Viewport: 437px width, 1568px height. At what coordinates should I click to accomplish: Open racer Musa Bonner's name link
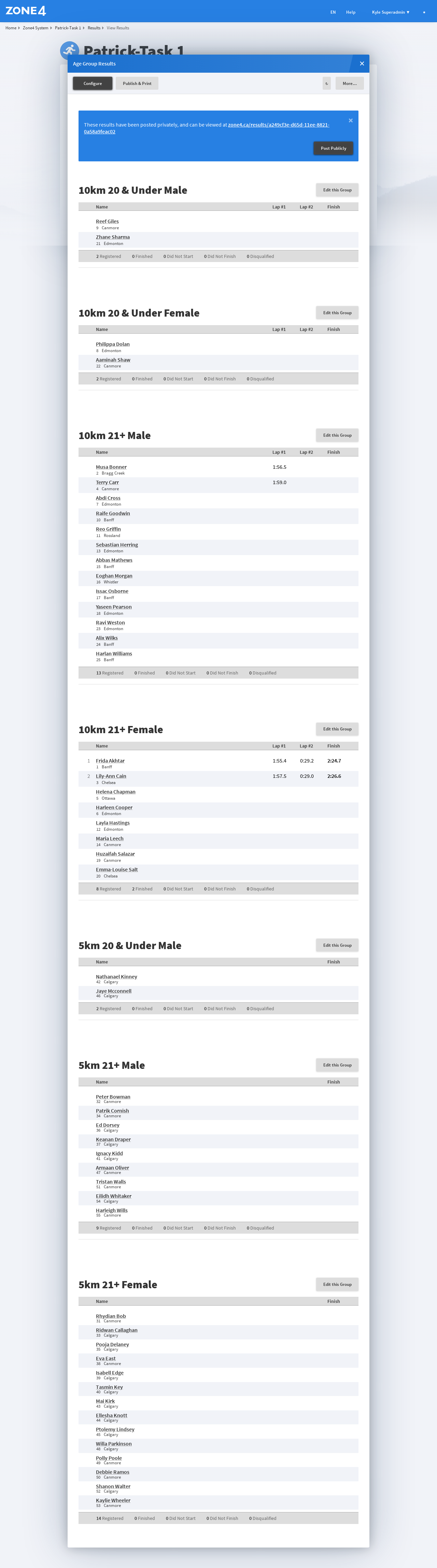[x=111, y=467]
